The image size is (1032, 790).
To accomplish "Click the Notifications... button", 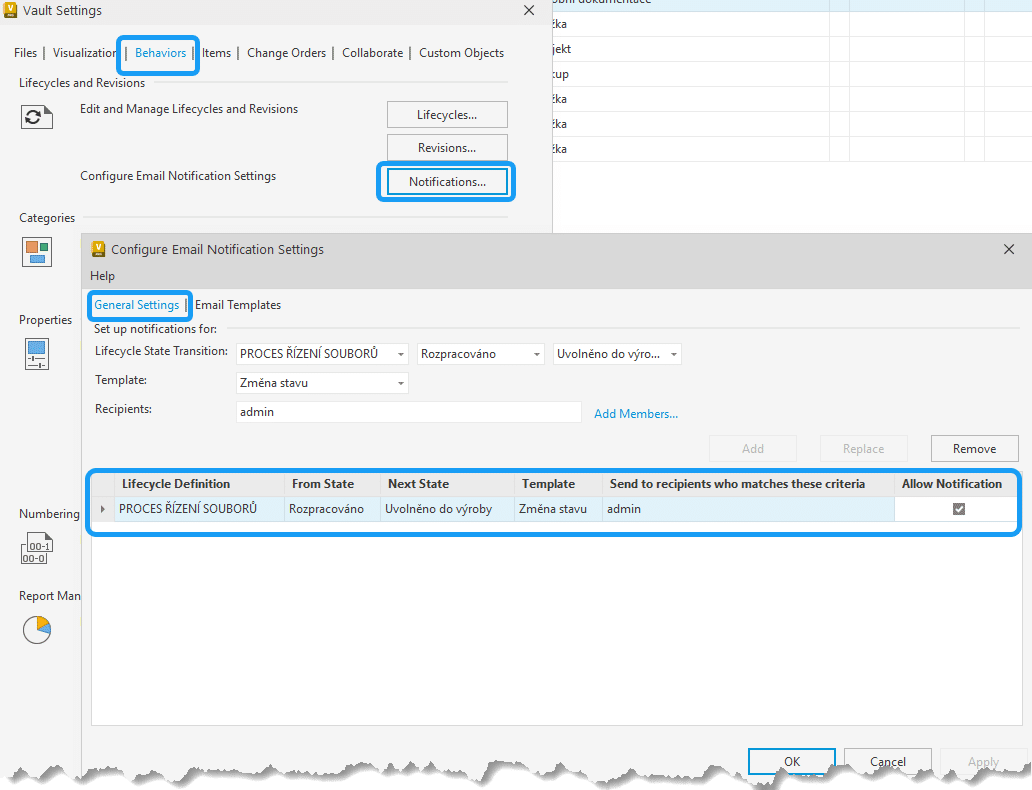I will point(447,182).
